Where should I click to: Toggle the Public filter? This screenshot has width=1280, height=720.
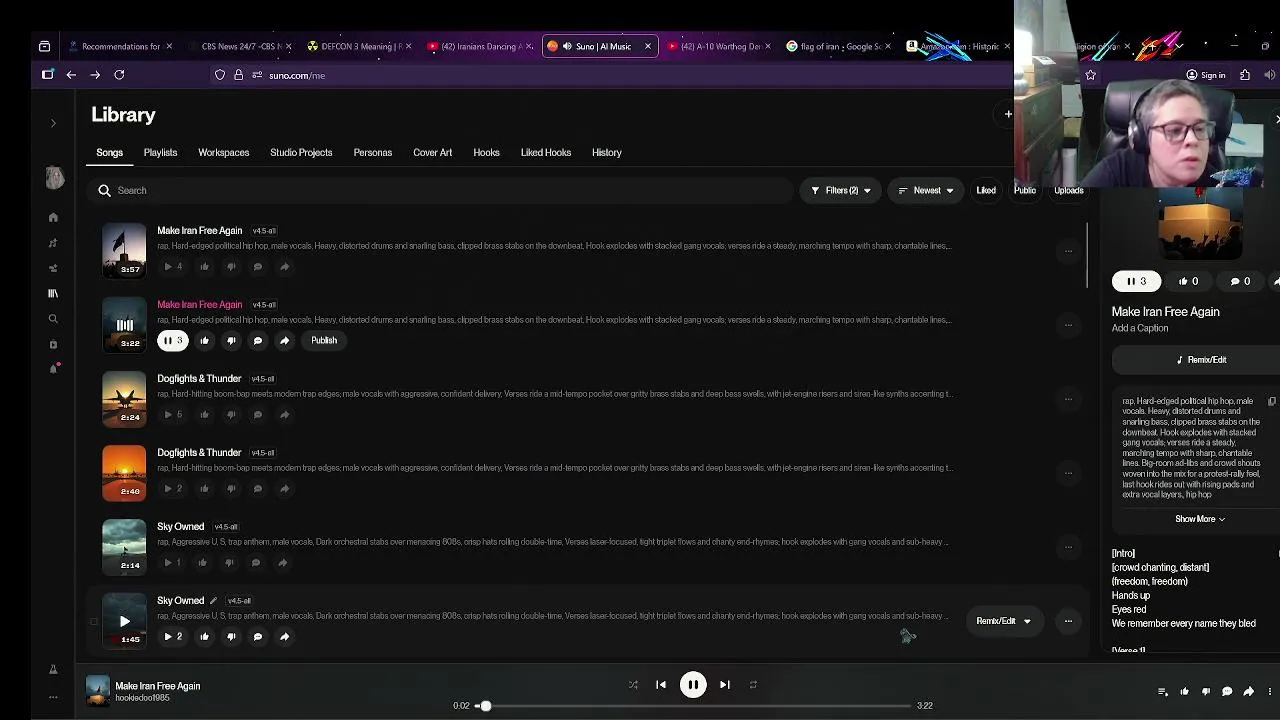tap(1025, 190)
